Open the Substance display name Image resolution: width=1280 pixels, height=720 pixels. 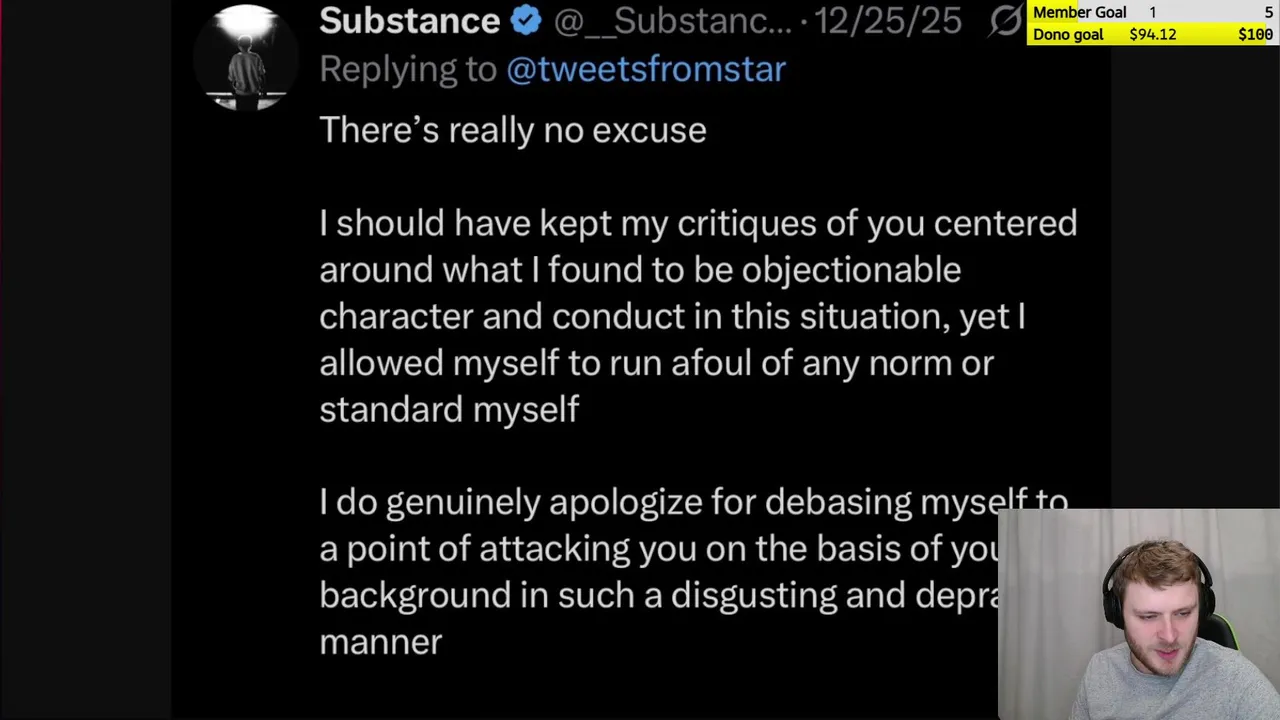409,20
